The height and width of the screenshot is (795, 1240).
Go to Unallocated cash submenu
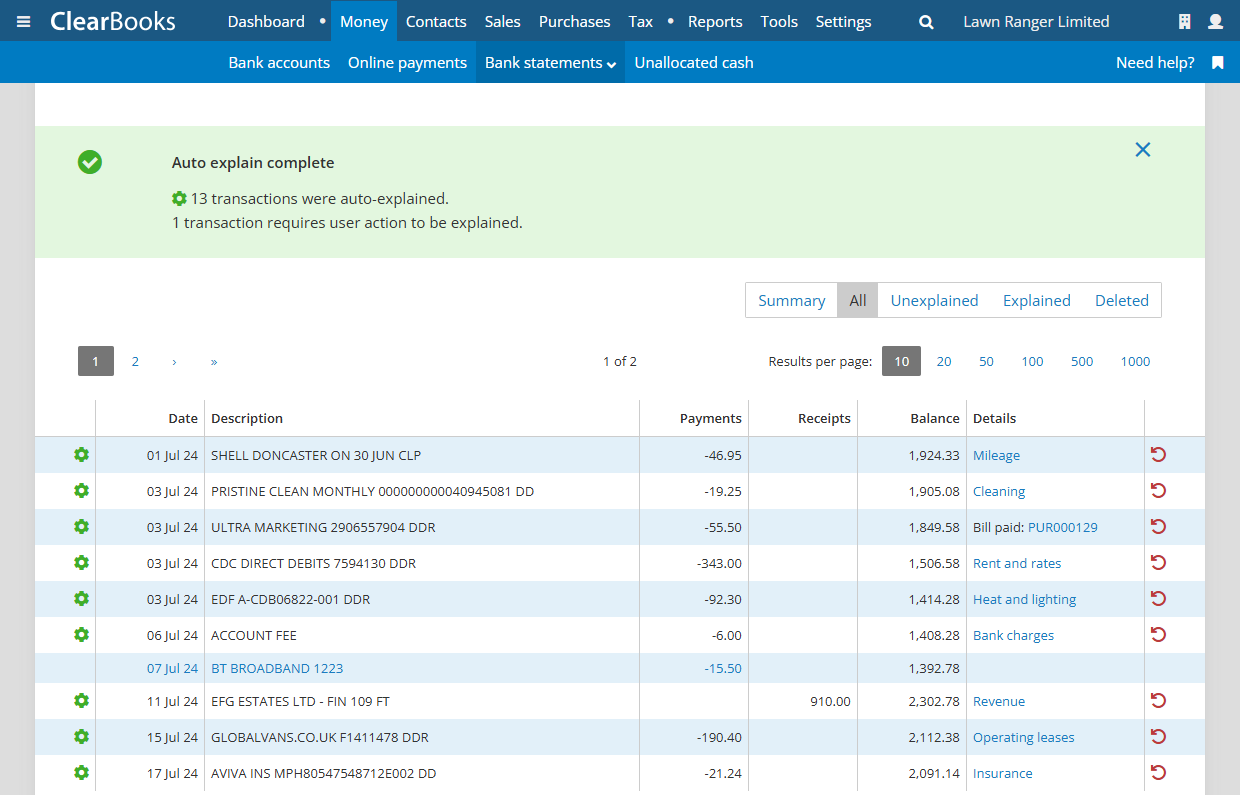[x=694, y=63]
